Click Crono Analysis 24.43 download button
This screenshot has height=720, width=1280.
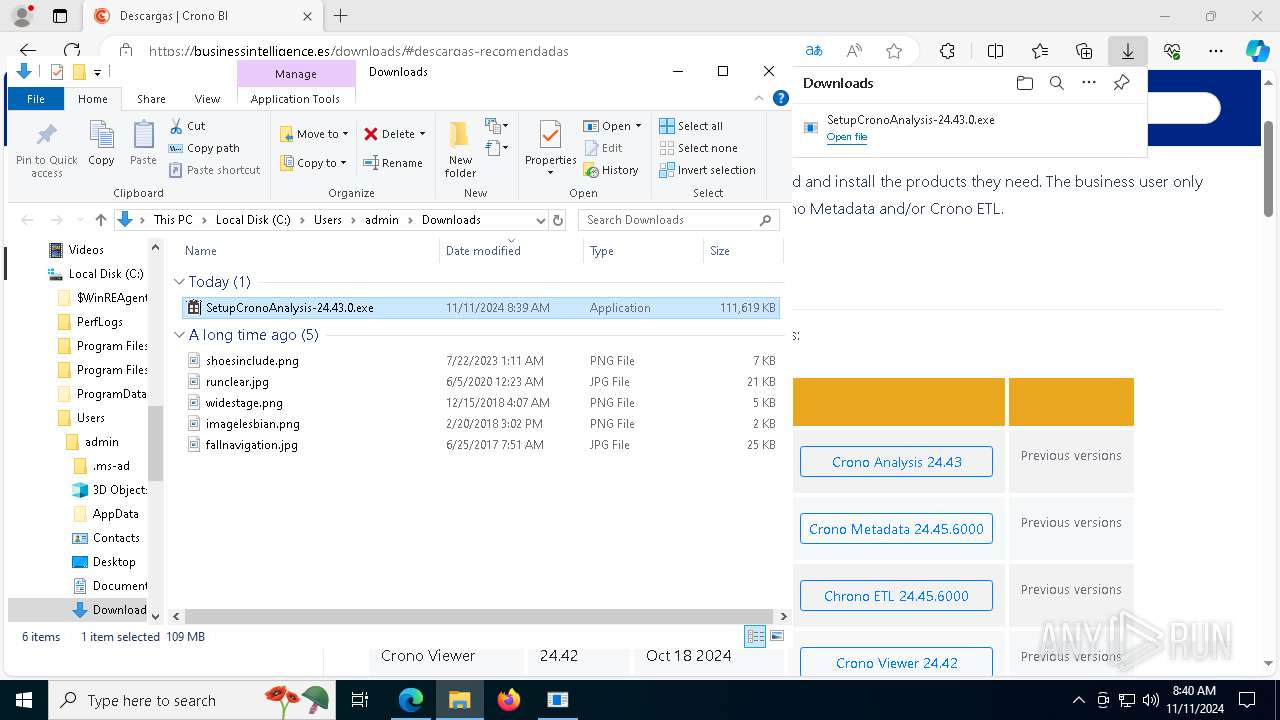click(896, 462)
